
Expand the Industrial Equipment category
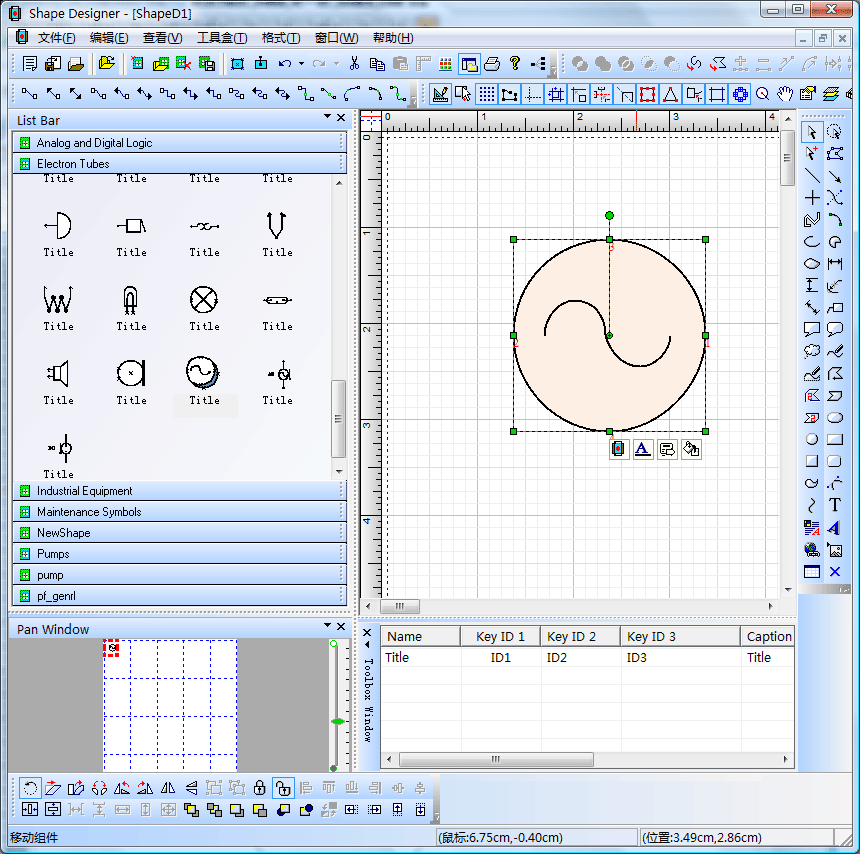click(84, 491)
